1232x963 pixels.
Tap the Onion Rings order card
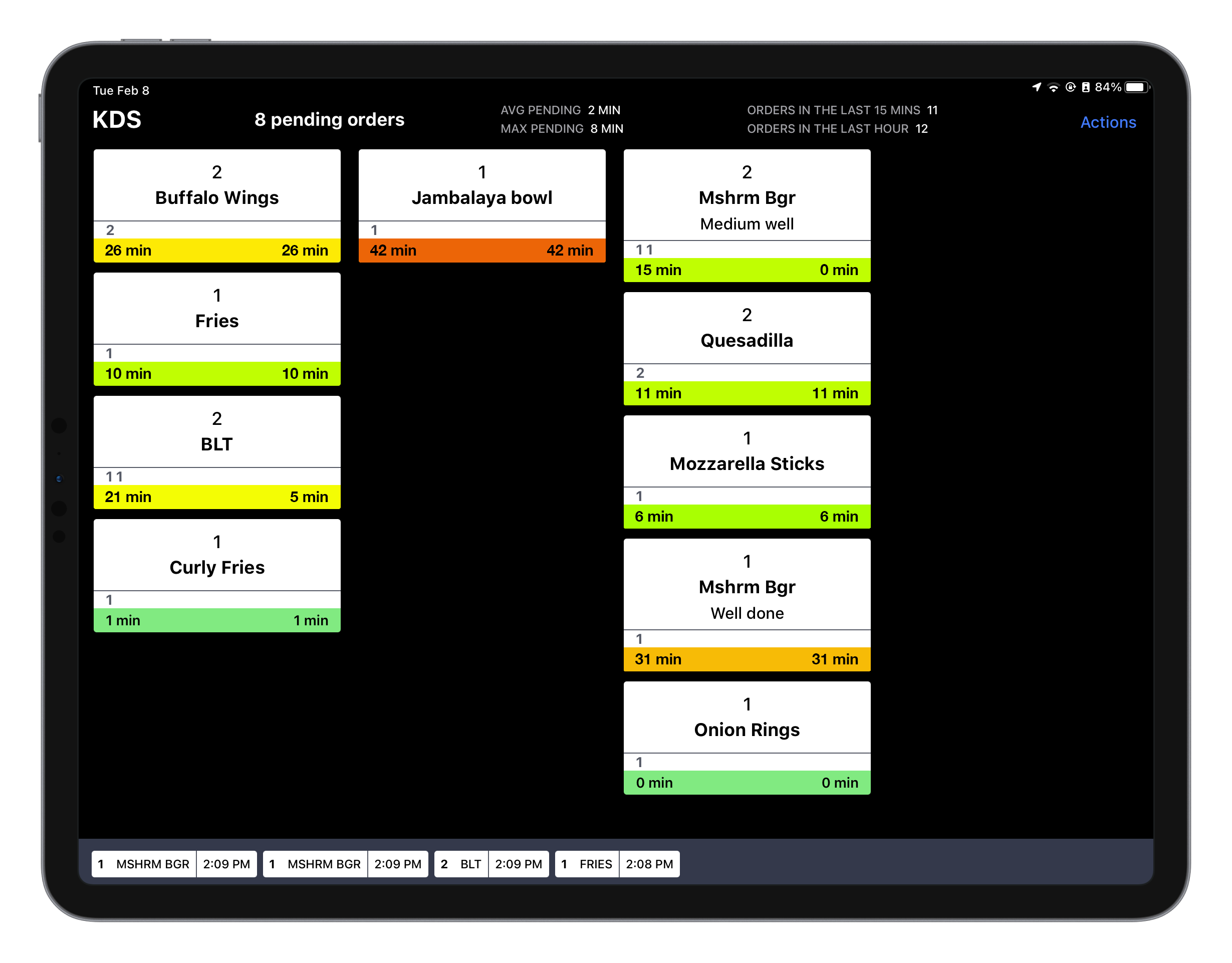747,719
